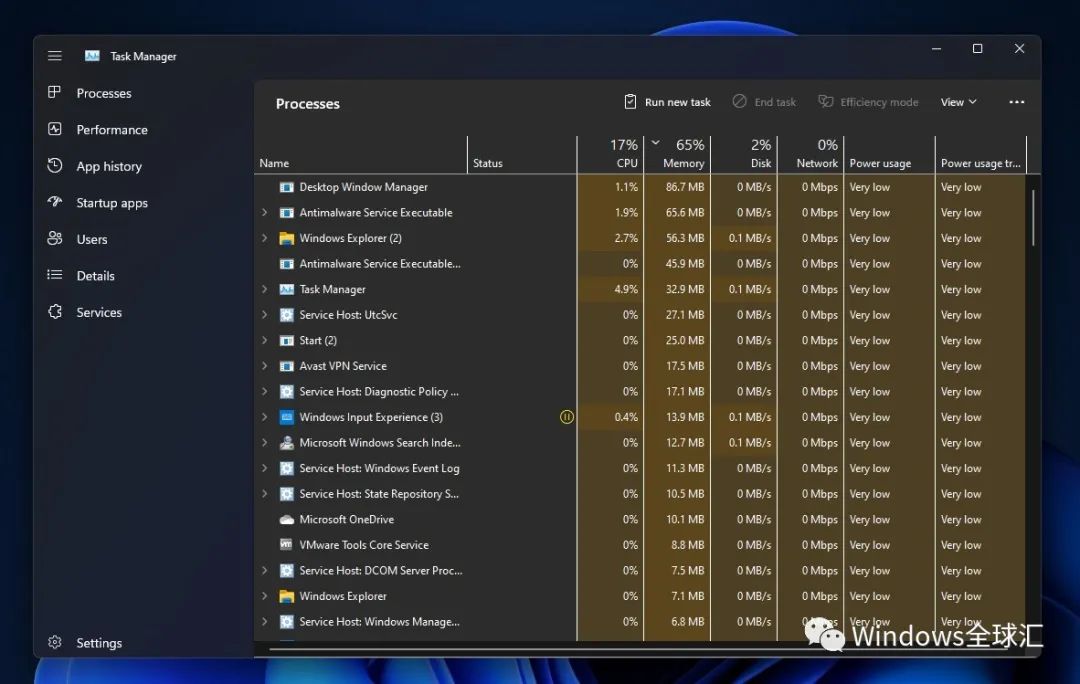Image resolution: width=1080 pixels, height=684 pixels.
Task: Click the End task circle-slash icon
Action: [x=739, y=101]
